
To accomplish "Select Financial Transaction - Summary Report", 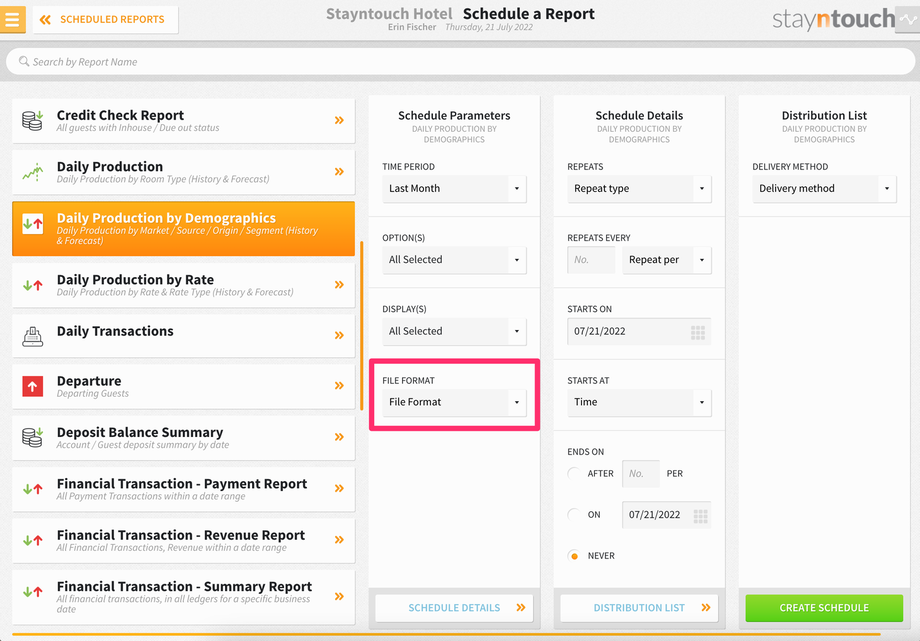I will click(183, 597).
